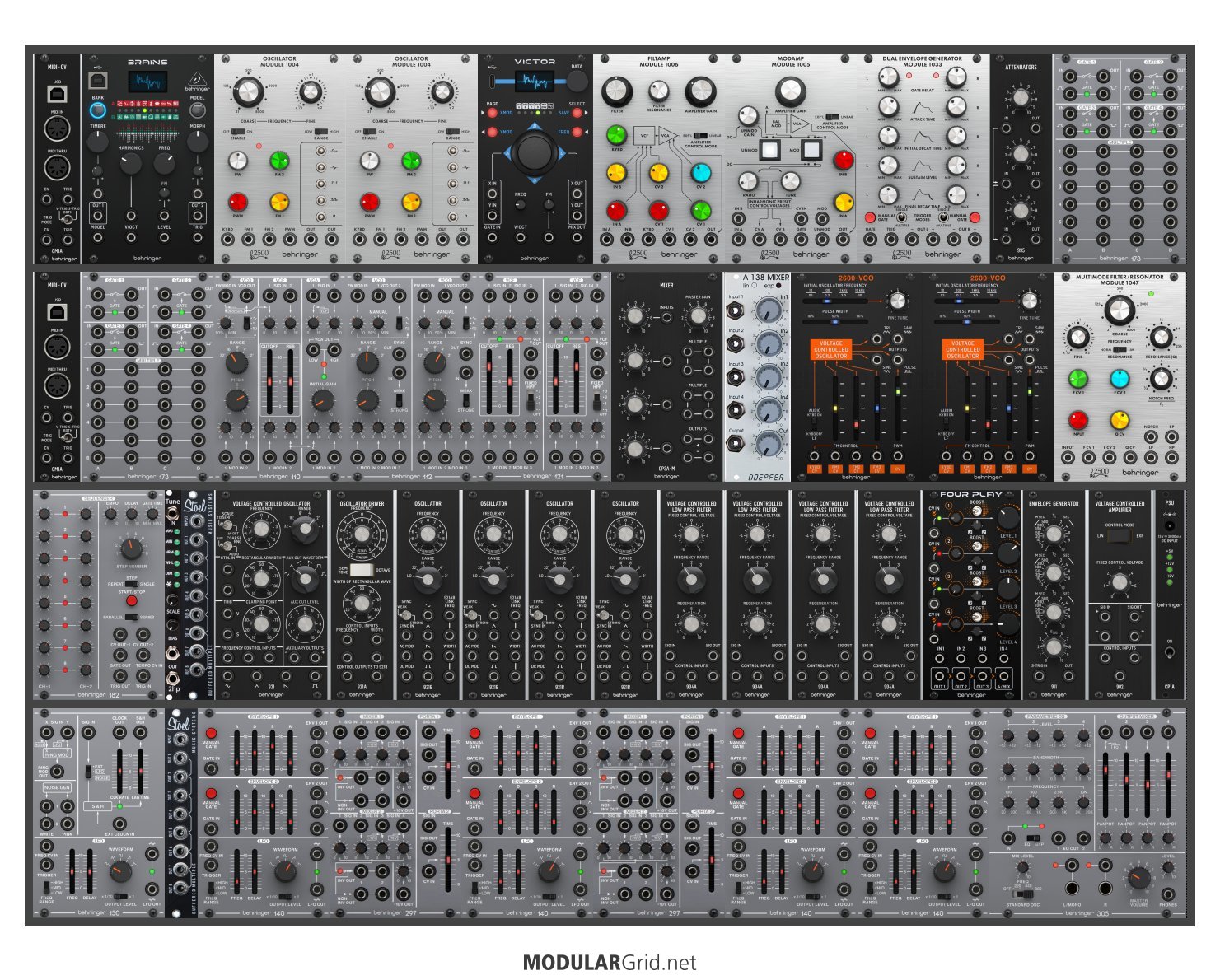Image resolution: width=1220 pixels, height=980 pixels.
Task: Push the UNMOD illuminated button on Modamp
Action: click(769, 150)
